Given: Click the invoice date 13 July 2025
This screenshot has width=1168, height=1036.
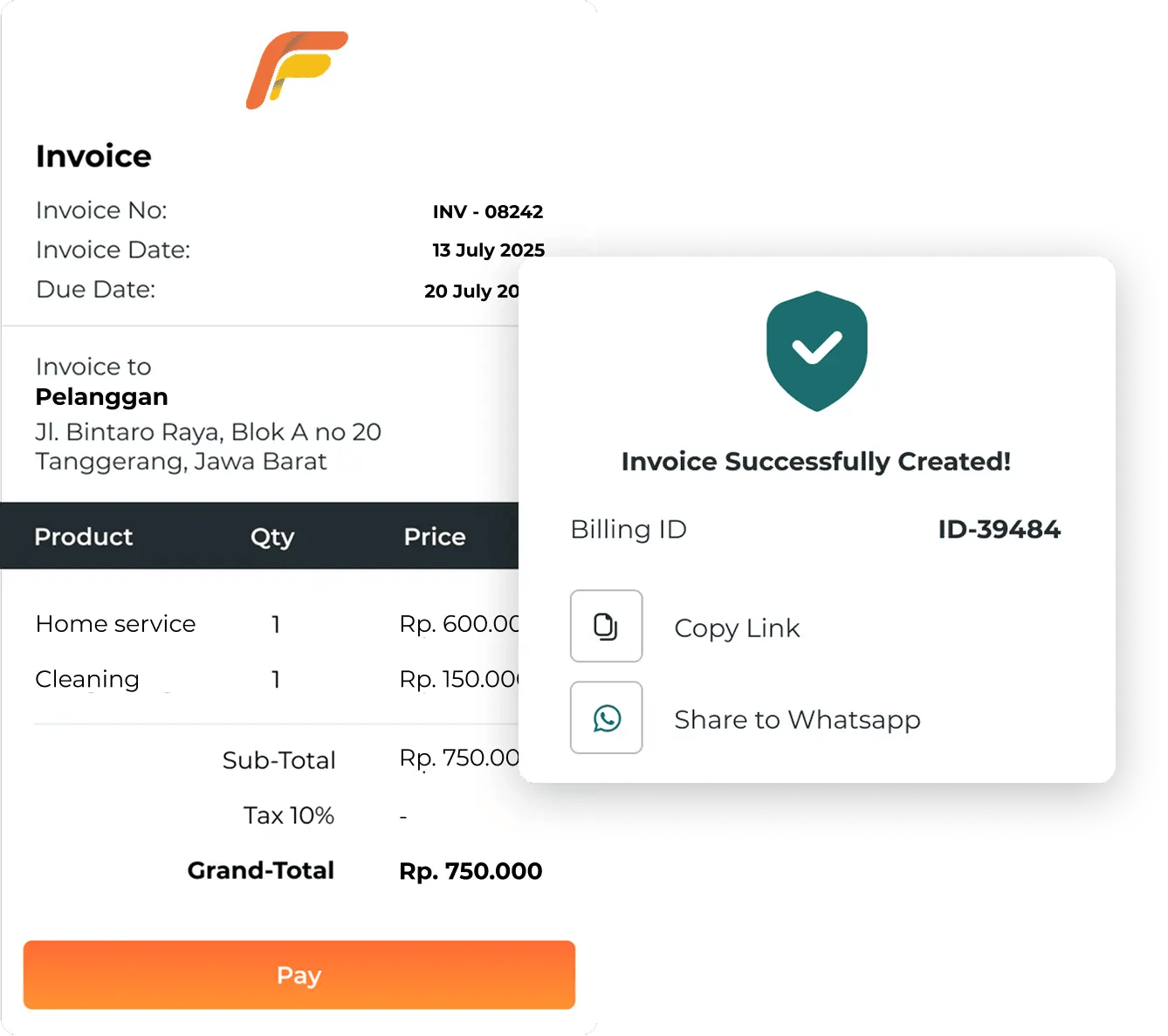Looking at the screenshot, I should pyautogui.click(x=488, y=250).
